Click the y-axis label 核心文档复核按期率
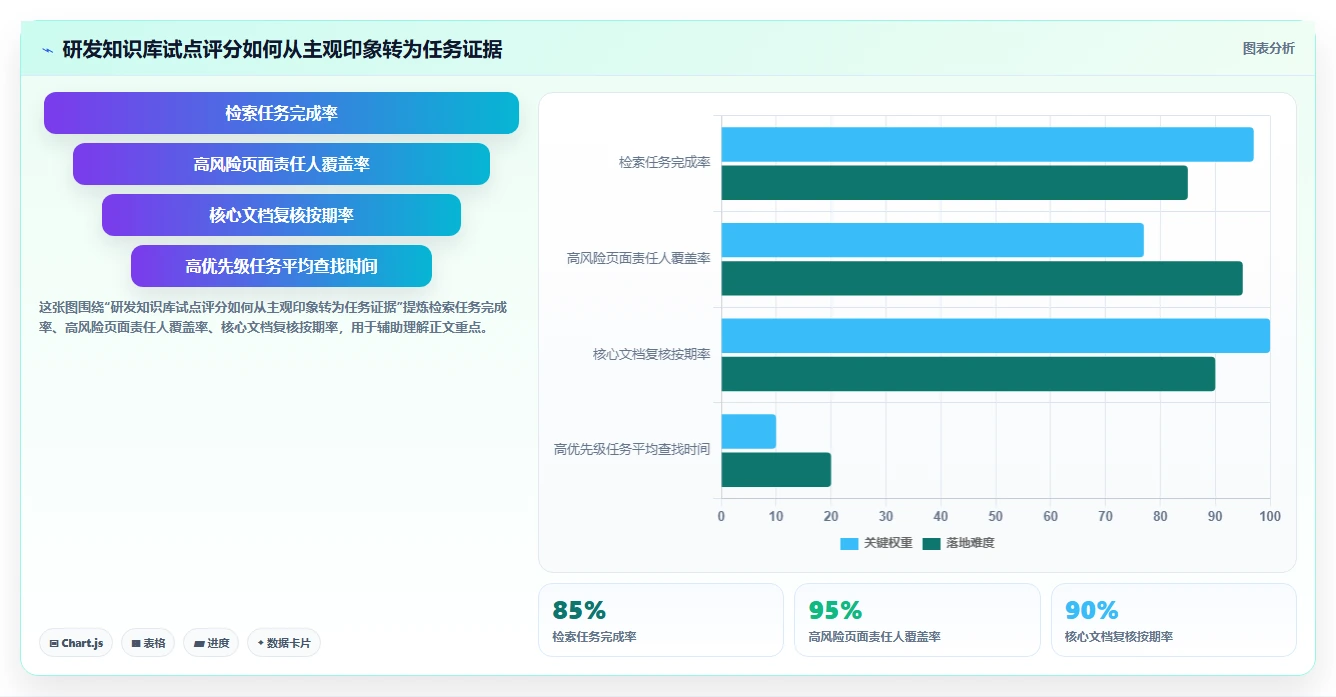 coord(651,354)
